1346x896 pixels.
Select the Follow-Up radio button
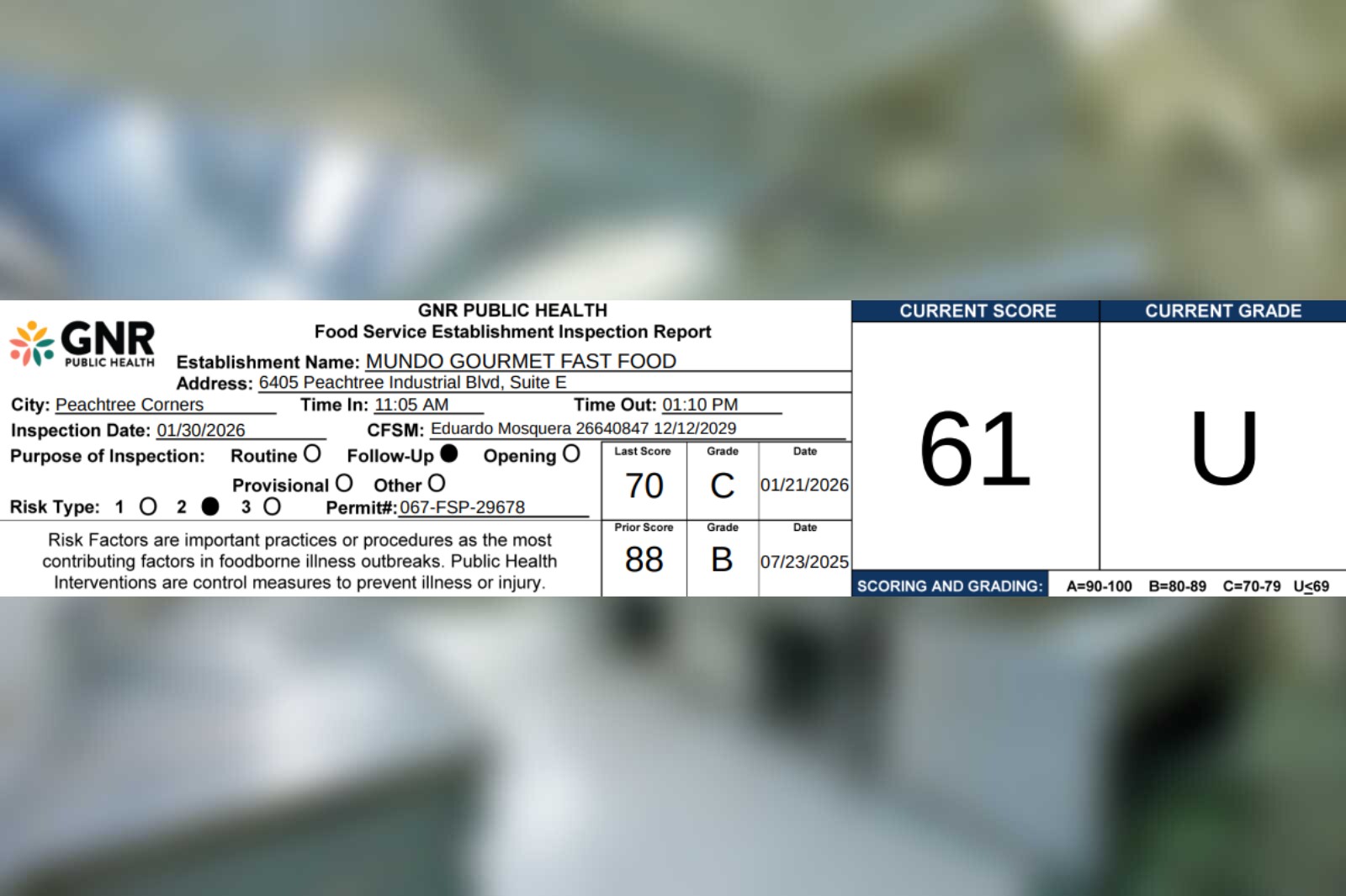pos(449,454)
